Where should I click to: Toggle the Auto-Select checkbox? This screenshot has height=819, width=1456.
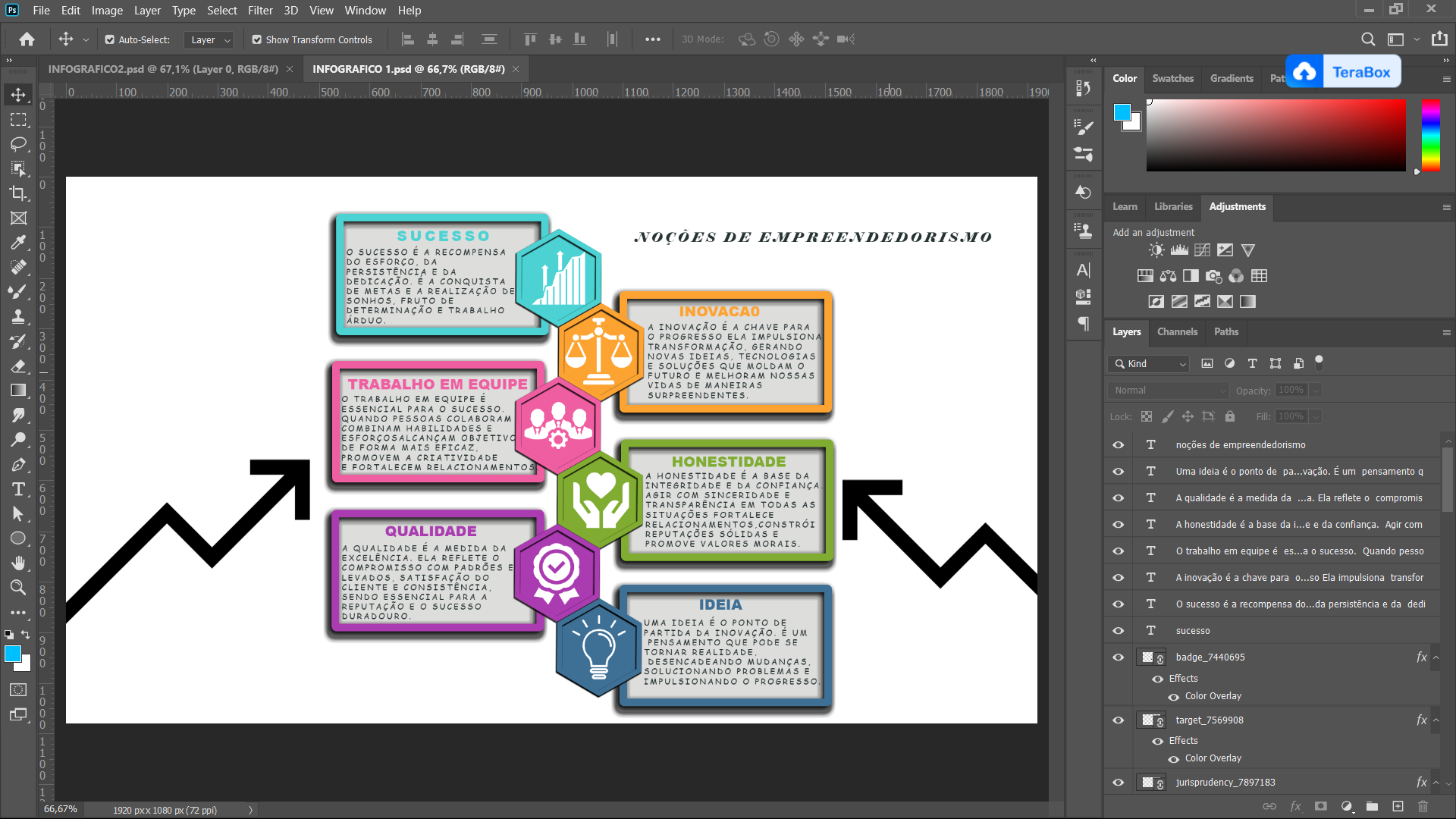pyautogui.click(x=110, y=39)
